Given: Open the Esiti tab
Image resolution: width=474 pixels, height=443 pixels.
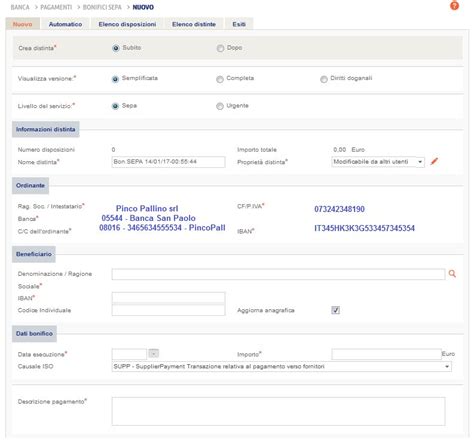Looking at the screenshot, I should point(239,24).
